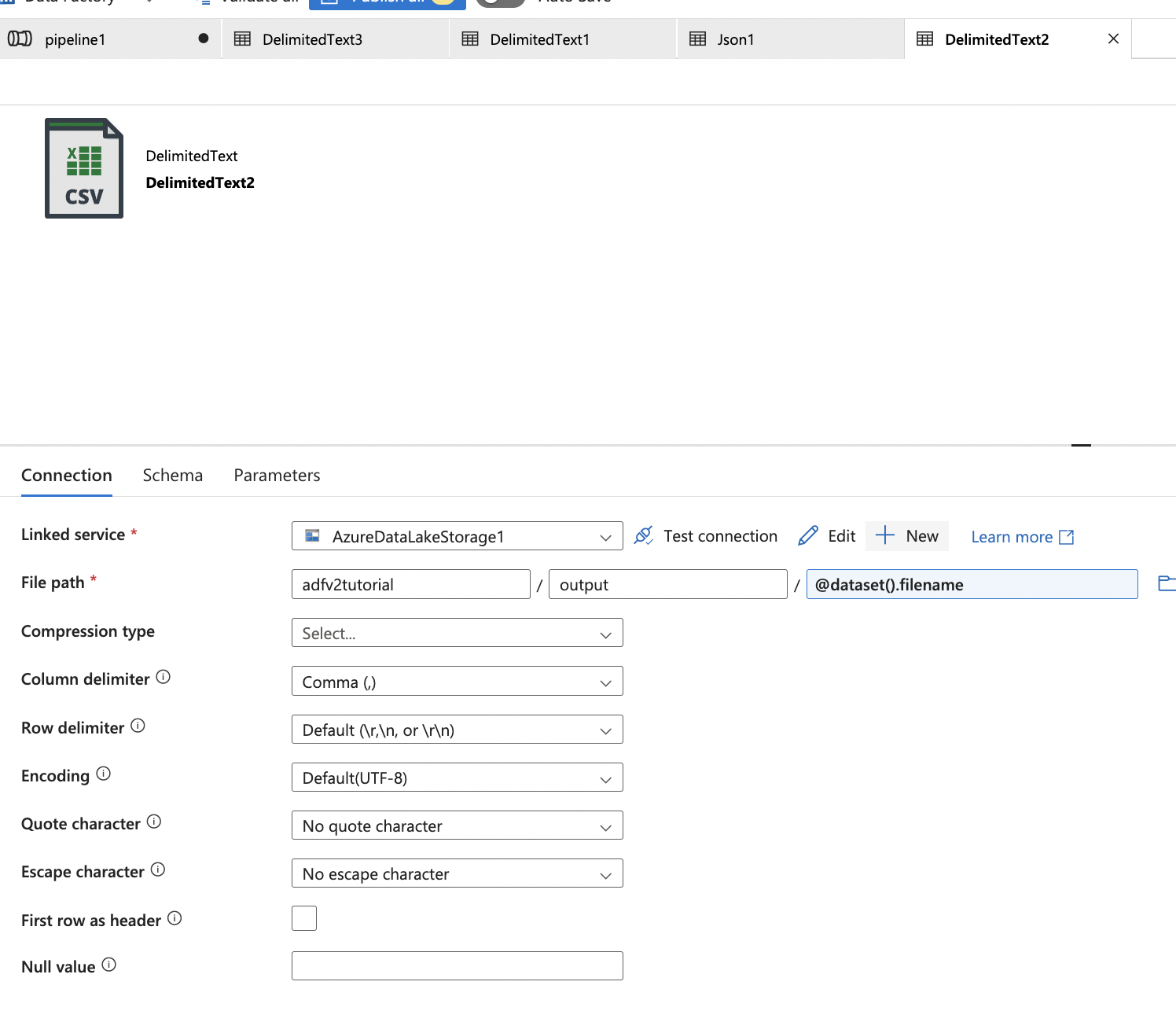
Task: Click the Publish all button
Action: pos(386,2)
